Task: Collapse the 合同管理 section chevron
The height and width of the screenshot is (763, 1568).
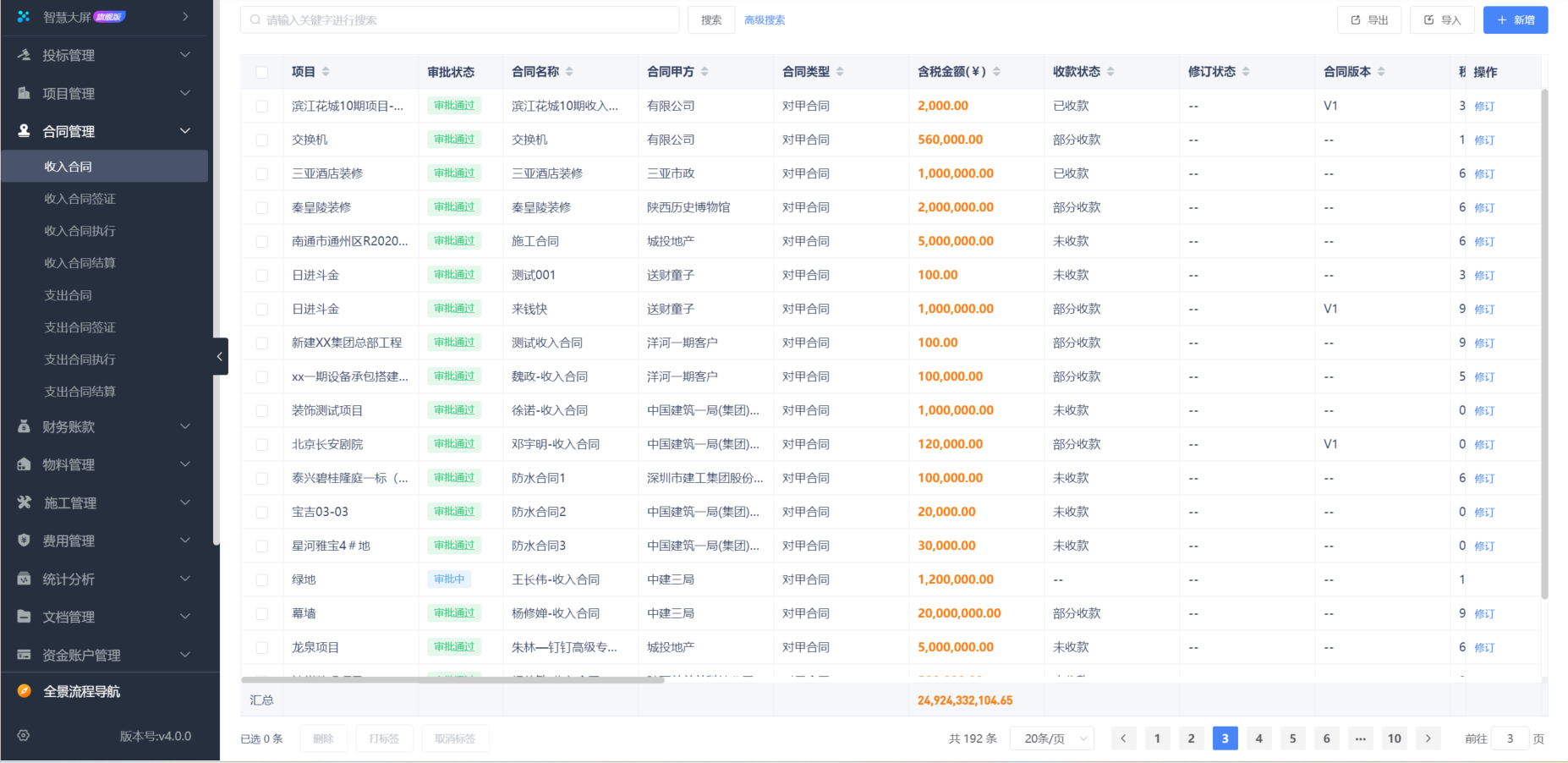Action: [x=184, y=131]
